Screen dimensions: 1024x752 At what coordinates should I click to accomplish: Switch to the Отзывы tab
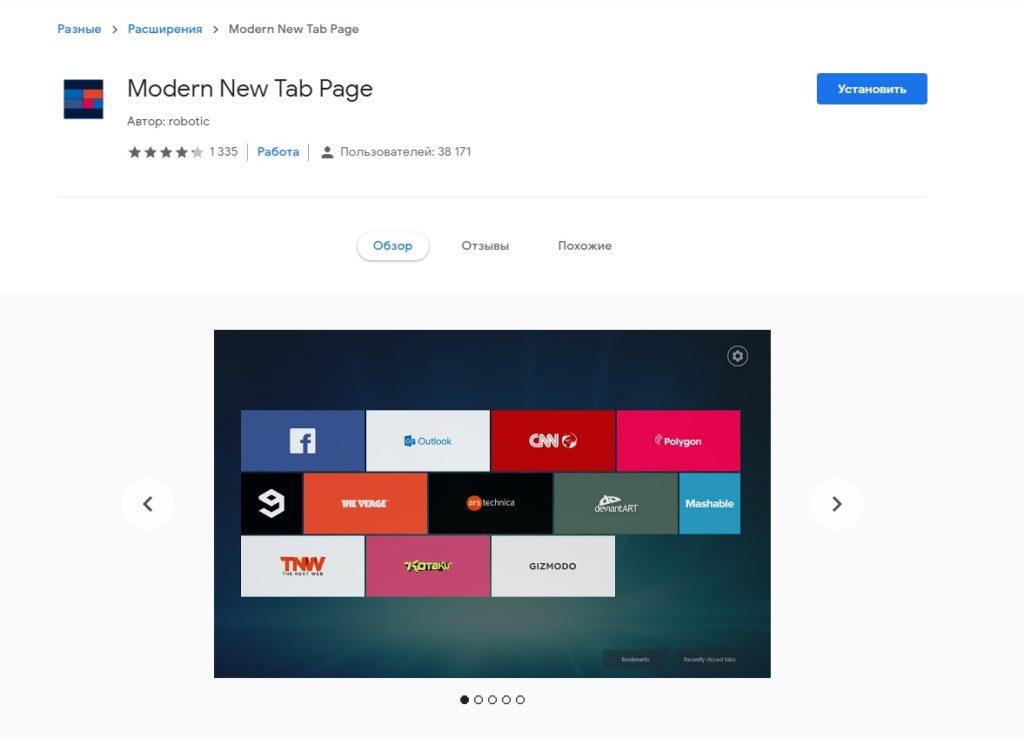pyautogui.click(x=485, y=246)
